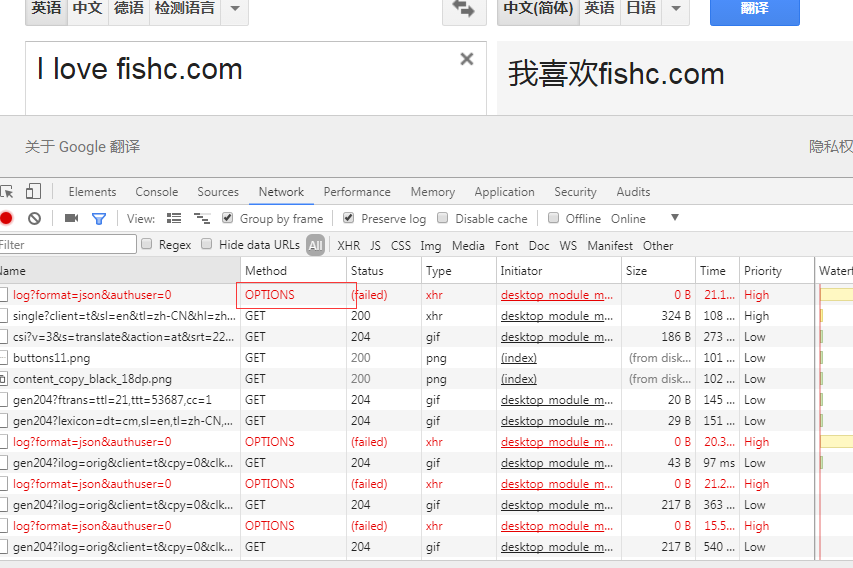This screenshot has width=853, height=568.
Task: Click the swap languages arrows icon
Action: pos(464,9)
